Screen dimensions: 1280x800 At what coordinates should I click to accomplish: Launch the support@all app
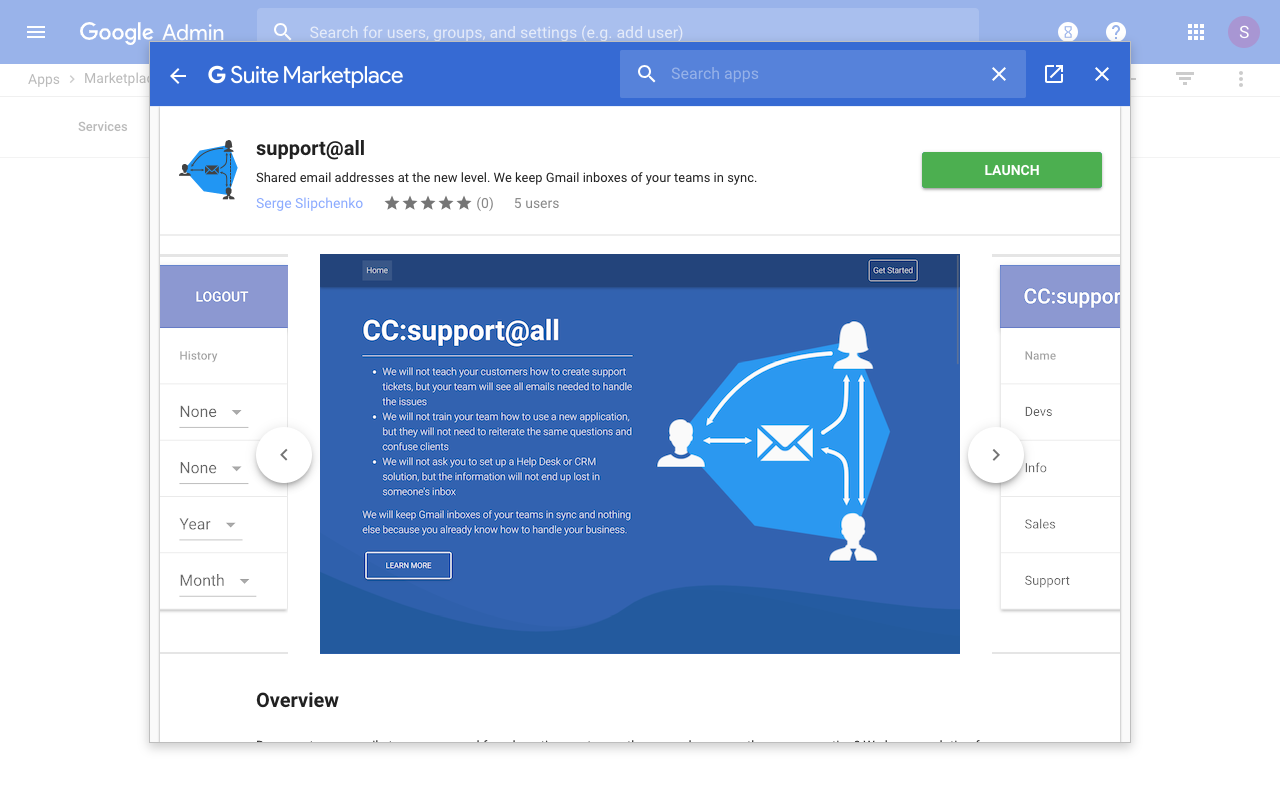1012,170
